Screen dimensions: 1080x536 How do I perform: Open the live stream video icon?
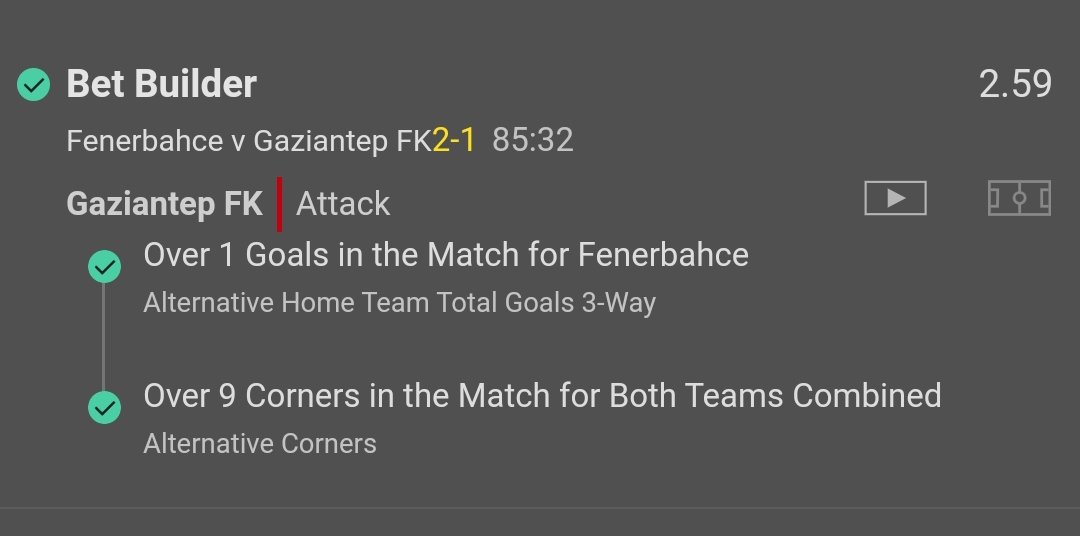[895, 198]
